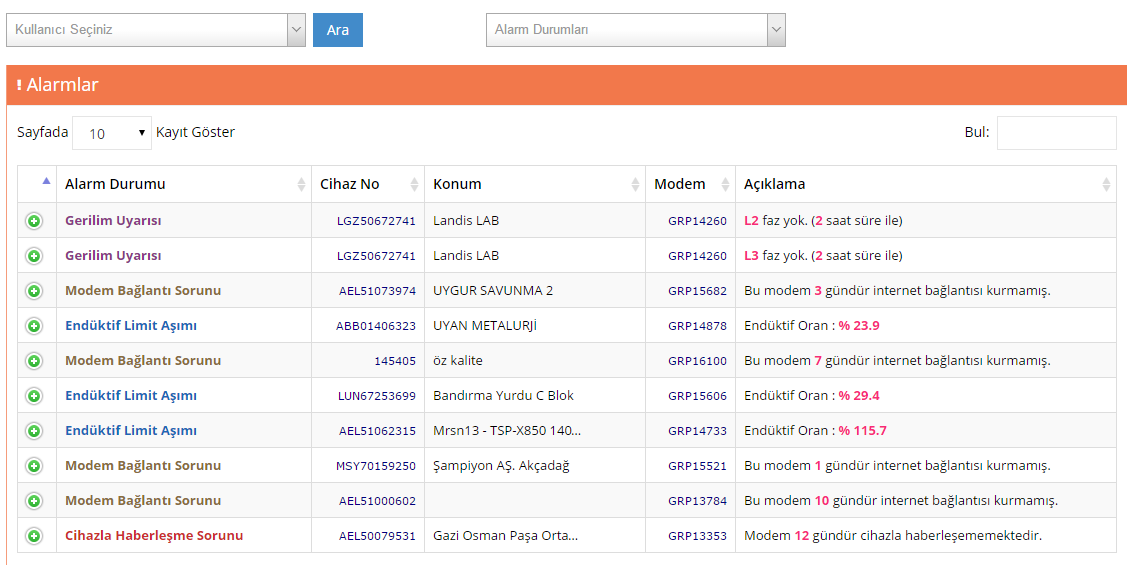1127x565 pixels.
Task: Expand the UYAN METALURJİ row details
Action: [x=34, y=326]
